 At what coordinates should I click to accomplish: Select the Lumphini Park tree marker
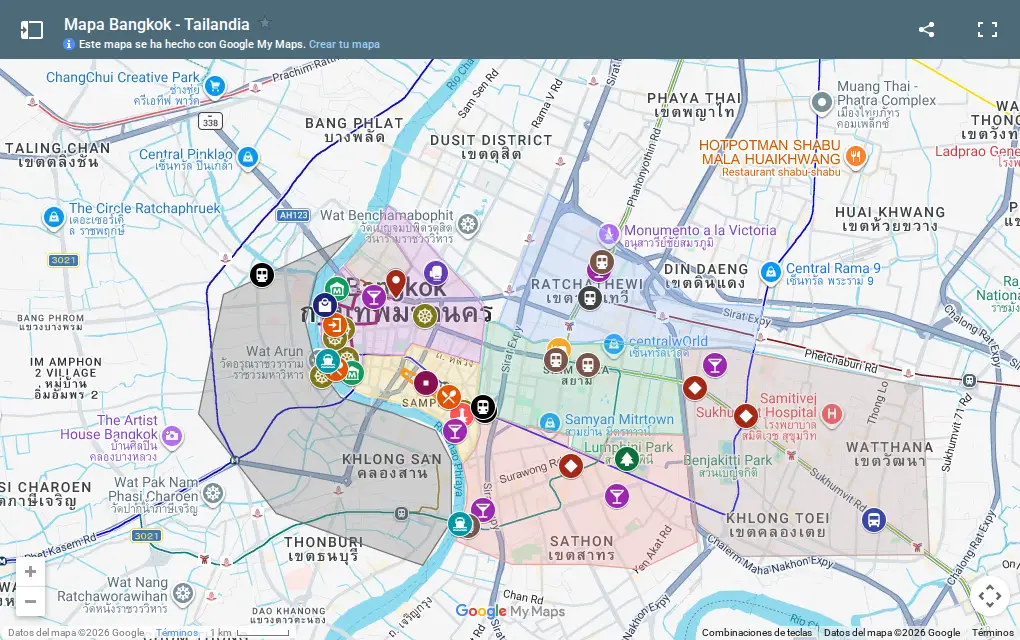[x=626, y=459]
